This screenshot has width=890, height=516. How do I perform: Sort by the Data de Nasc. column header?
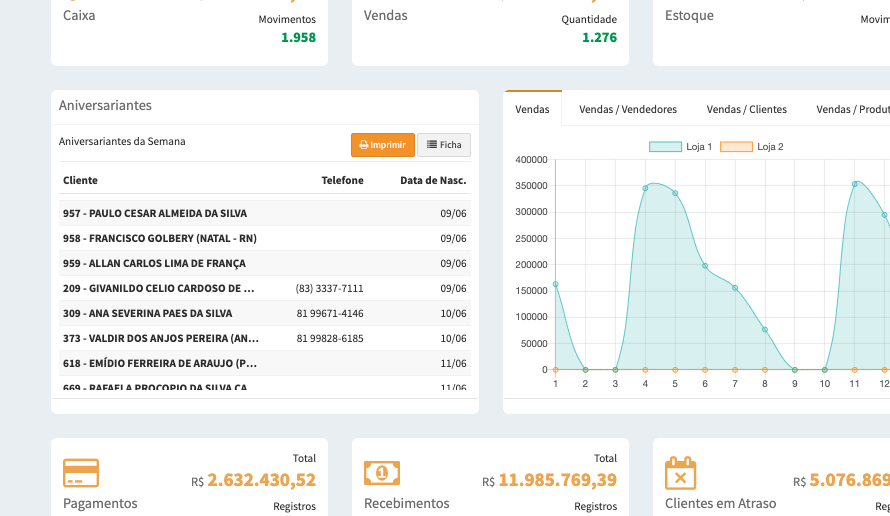433,181
